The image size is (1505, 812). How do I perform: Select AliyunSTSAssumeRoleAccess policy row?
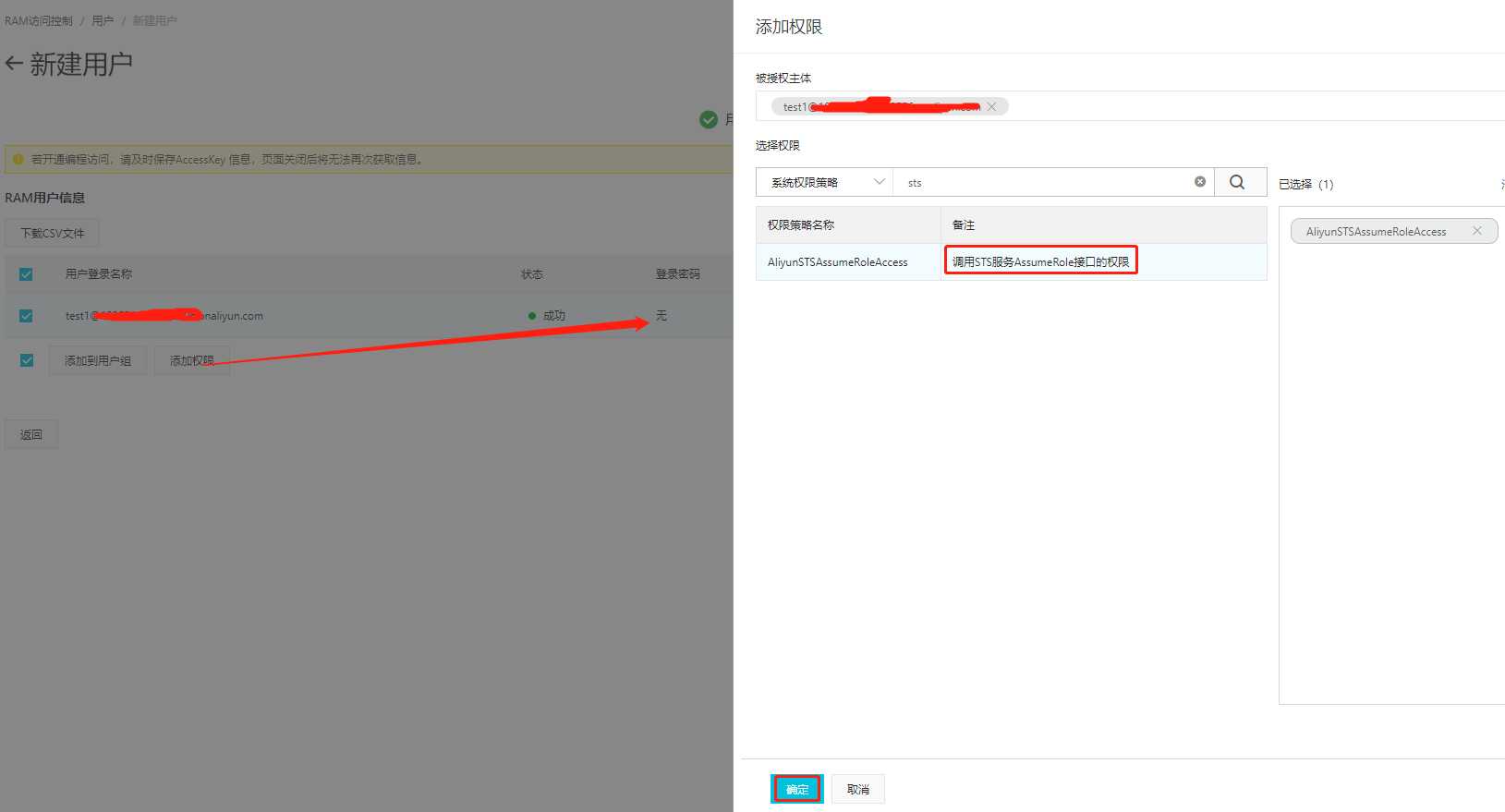(1011, 262)
